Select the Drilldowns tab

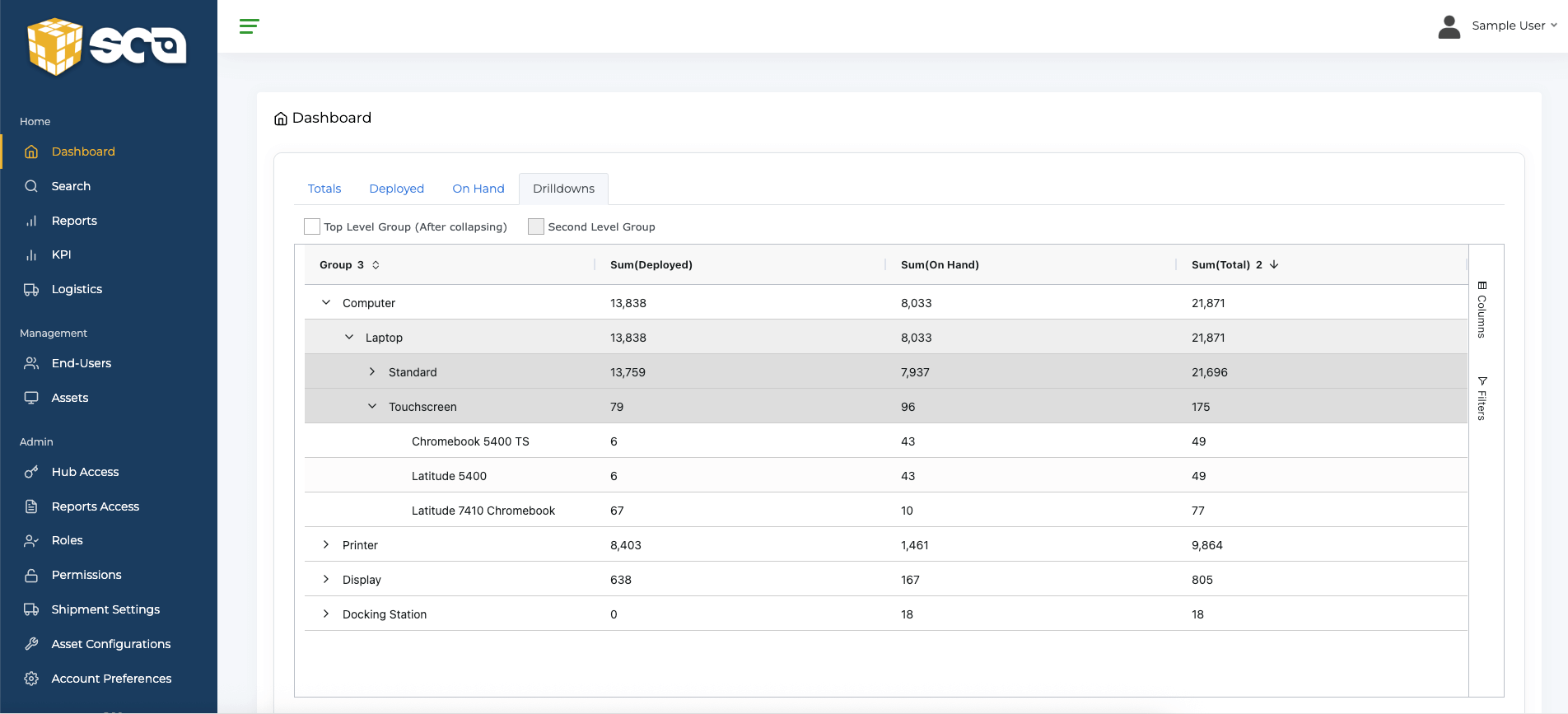pos(563,189)
